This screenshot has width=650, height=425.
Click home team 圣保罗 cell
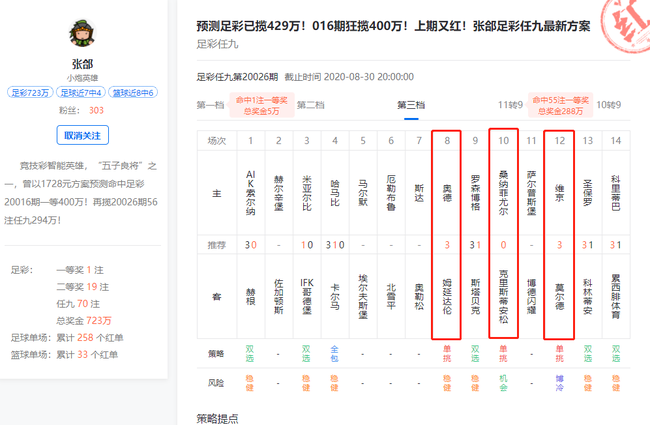click(x=587, y=193)
